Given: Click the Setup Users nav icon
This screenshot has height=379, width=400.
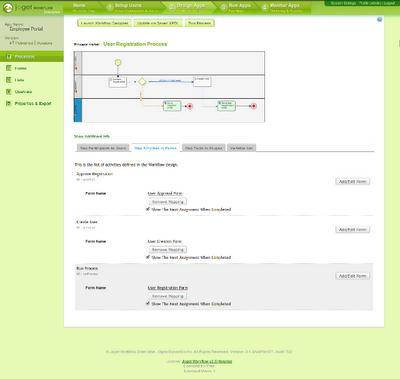Looking at the screenshot, I should pyautogui.click(x=110, y=7).
